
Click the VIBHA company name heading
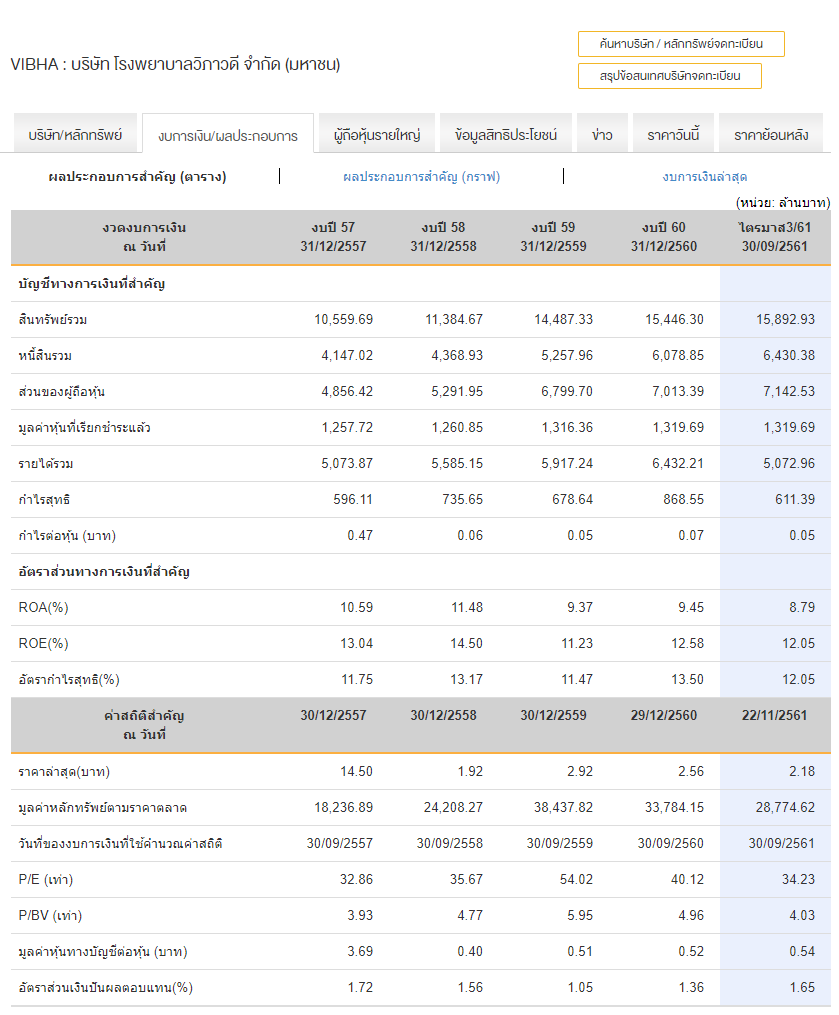click(x=175, y=64)
